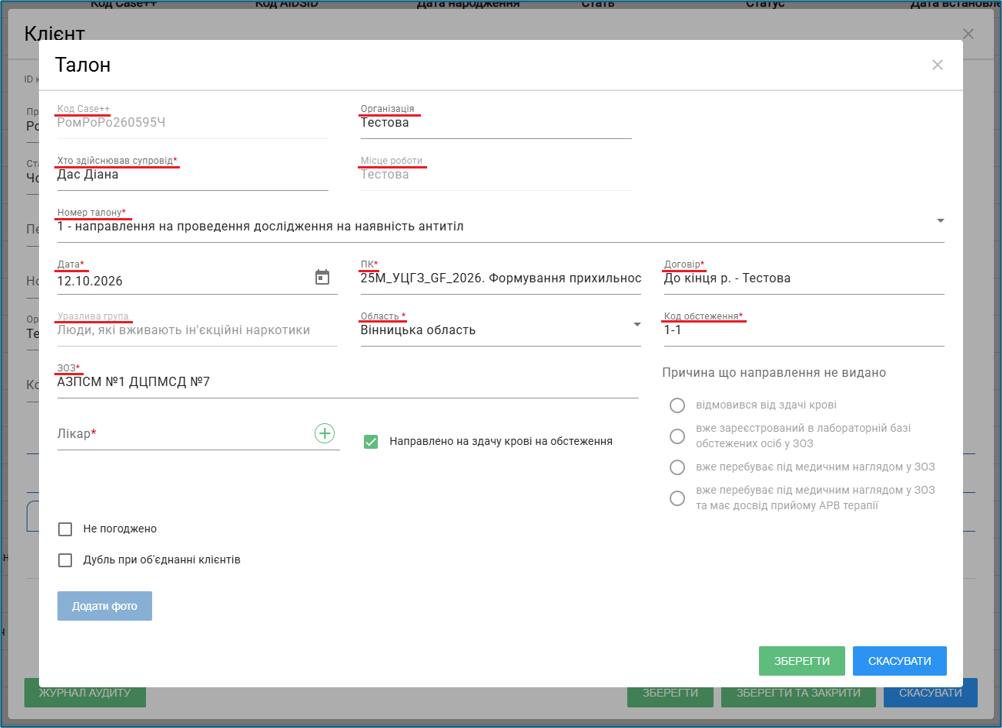Tick 'Дубль при об'єднанні клієнтів' checkbox

(65, 560)
